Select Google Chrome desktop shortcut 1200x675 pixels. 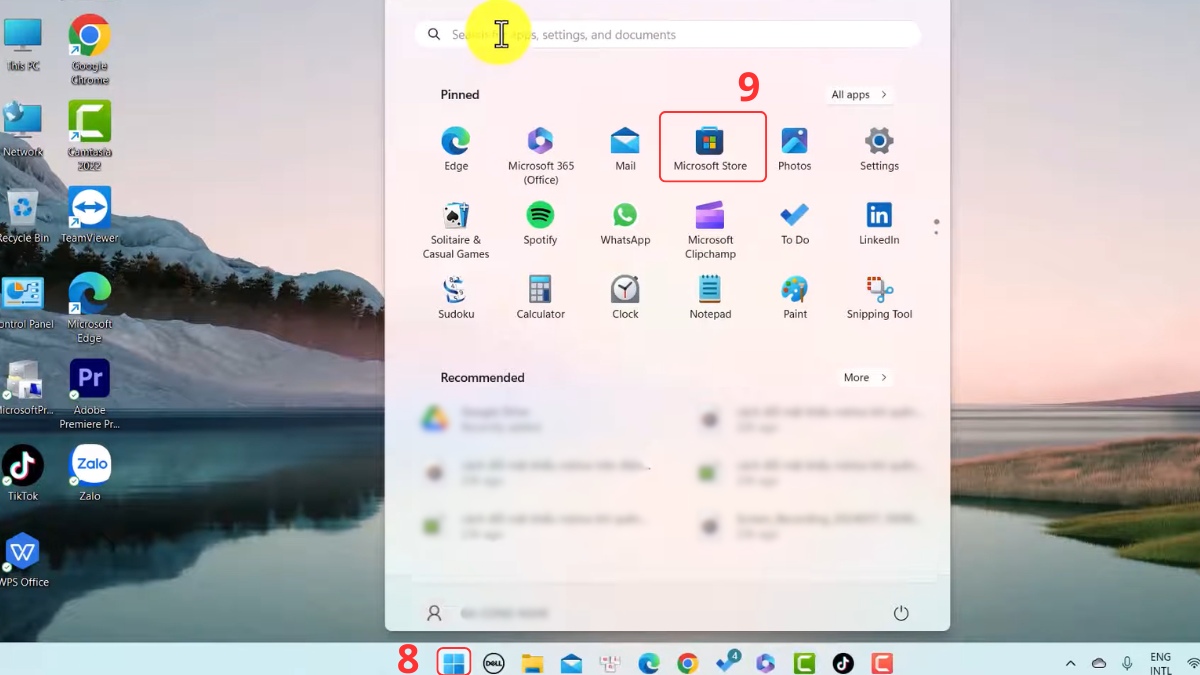[89, 51]
